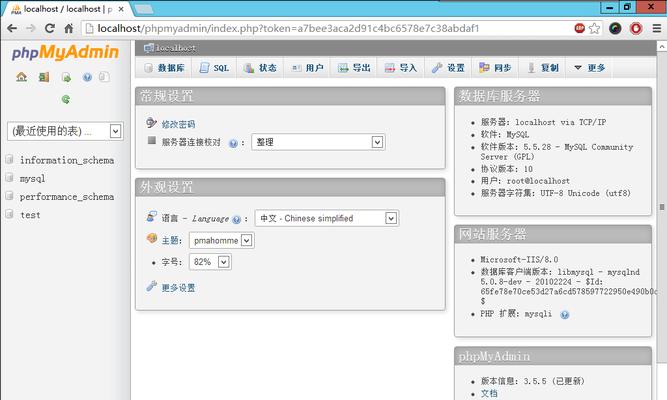
Task: Click the 修改密码 link
Action: [x=178, y=124]
